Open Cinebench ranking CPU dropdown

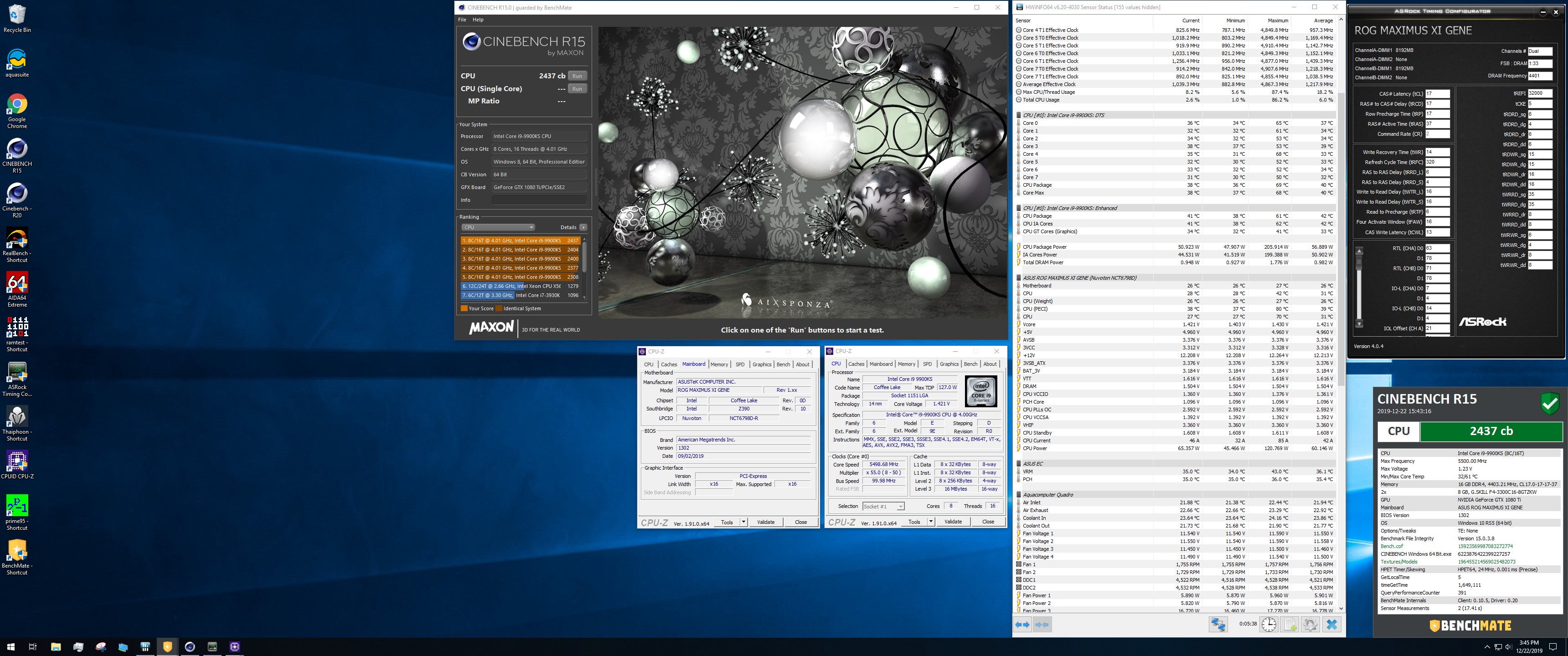498,228
